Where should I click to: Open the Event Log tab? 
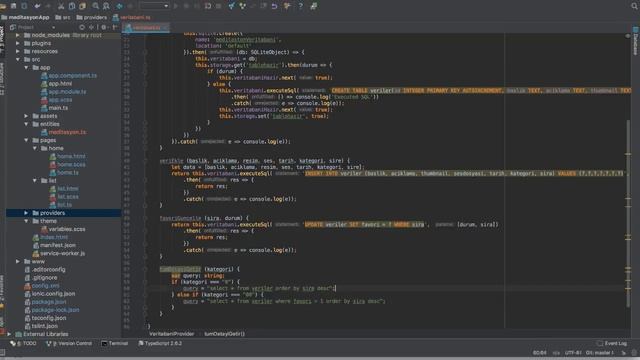tap(612, 344)
